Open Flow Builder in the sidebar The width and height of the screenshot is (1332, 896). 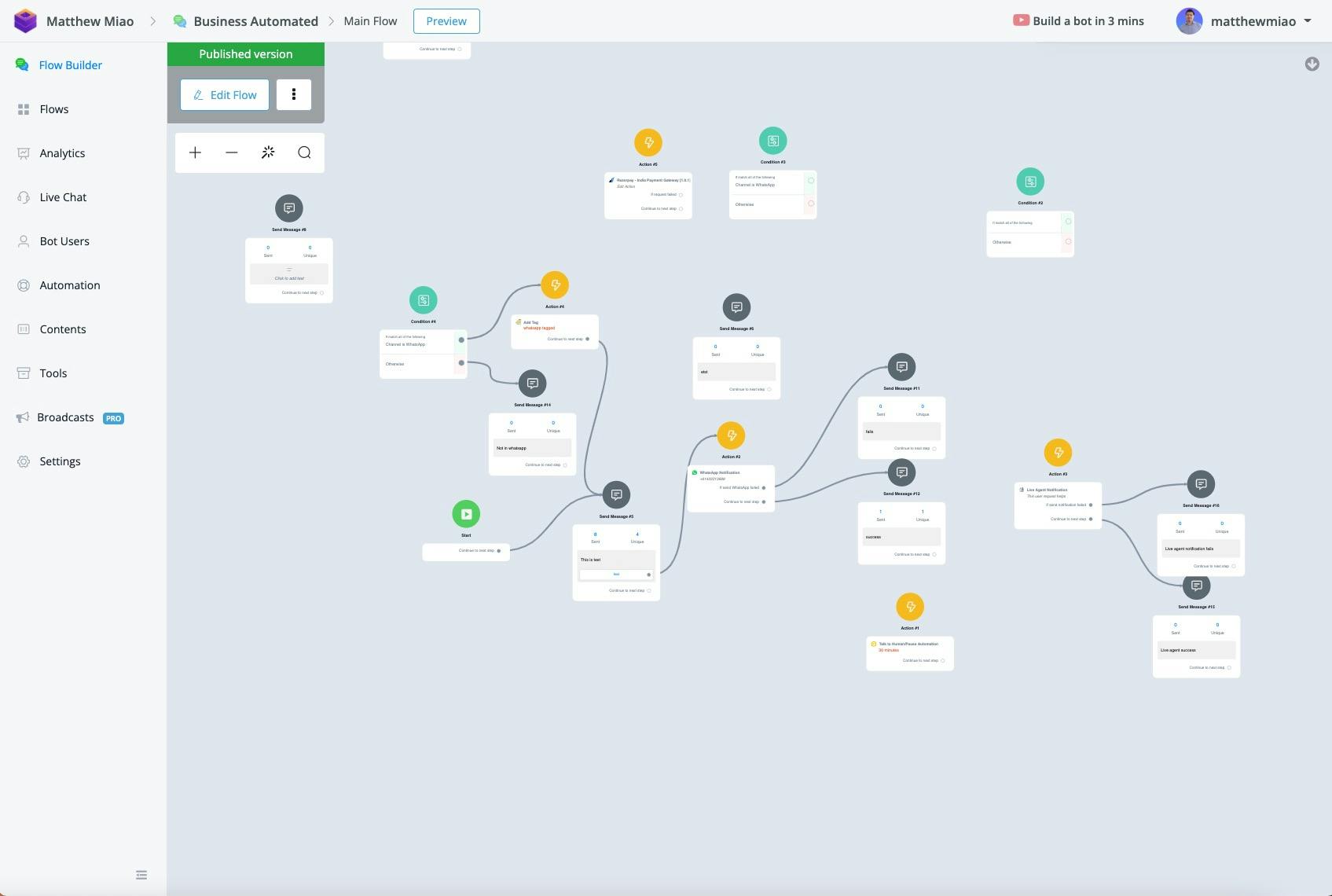click(x=71, y=65)
